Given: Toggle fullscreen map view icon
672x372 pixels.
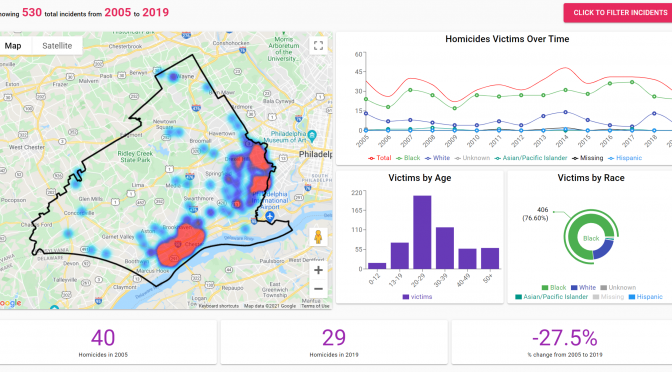Looking at the screenshot, I should coord(318,45).
